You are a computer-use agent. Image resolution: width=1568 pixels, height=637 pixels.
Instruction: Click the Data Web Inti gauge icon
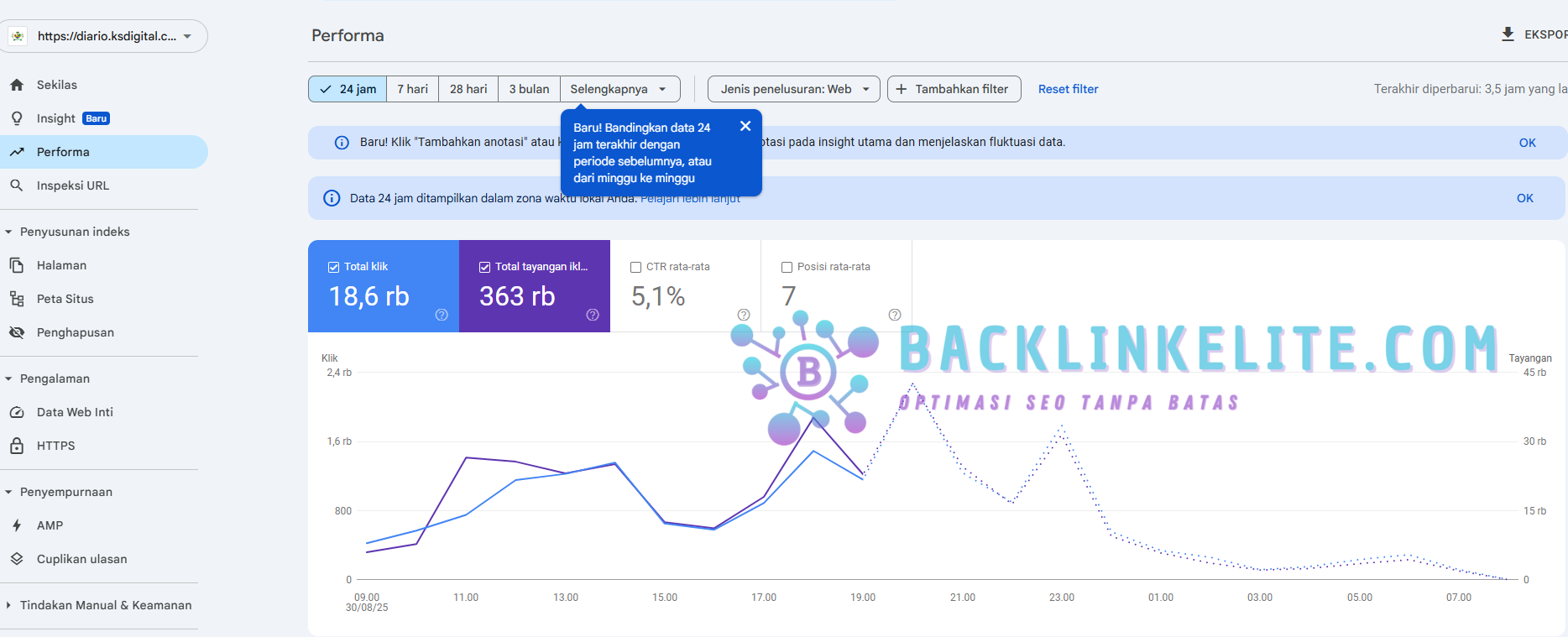[17, 412]
